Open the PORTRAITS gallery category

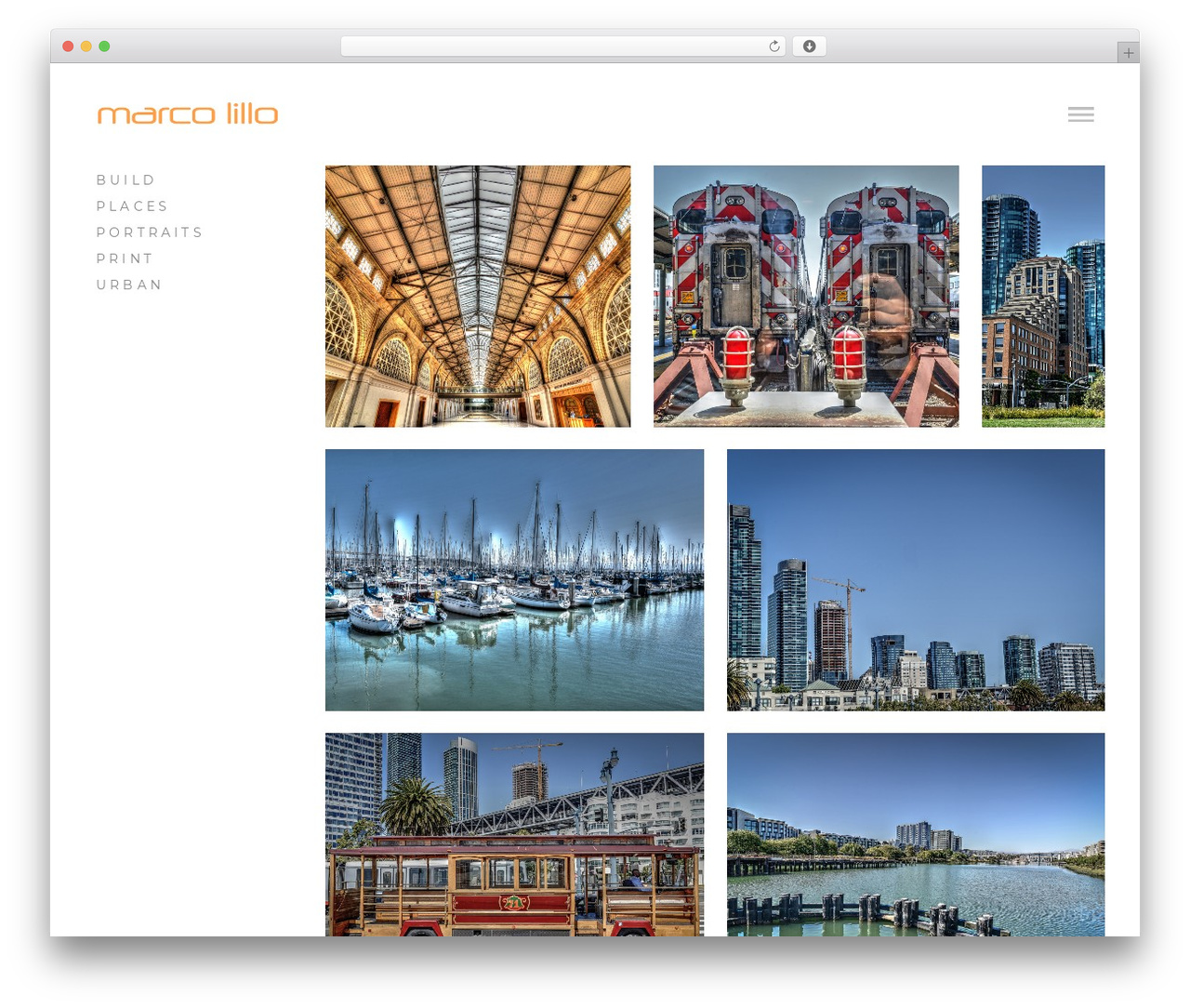coord(149,232)
